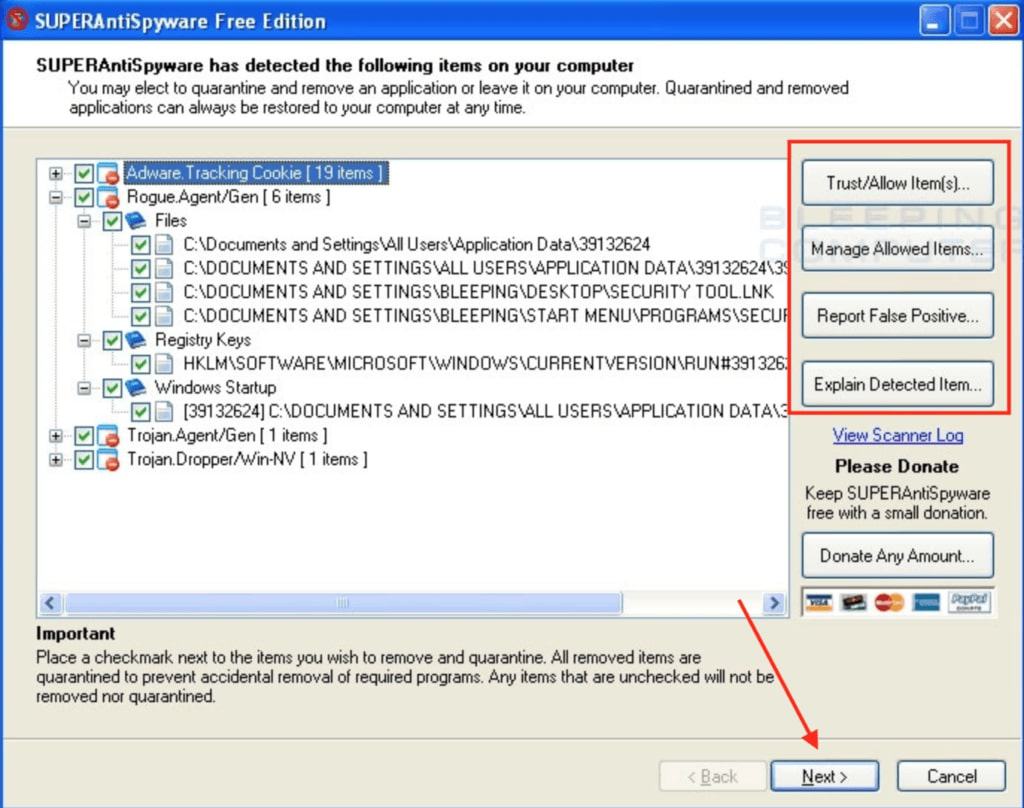Viewport: 1024px width, 808px height.
Task: Click the Cancel button
Action: (951, 777)
